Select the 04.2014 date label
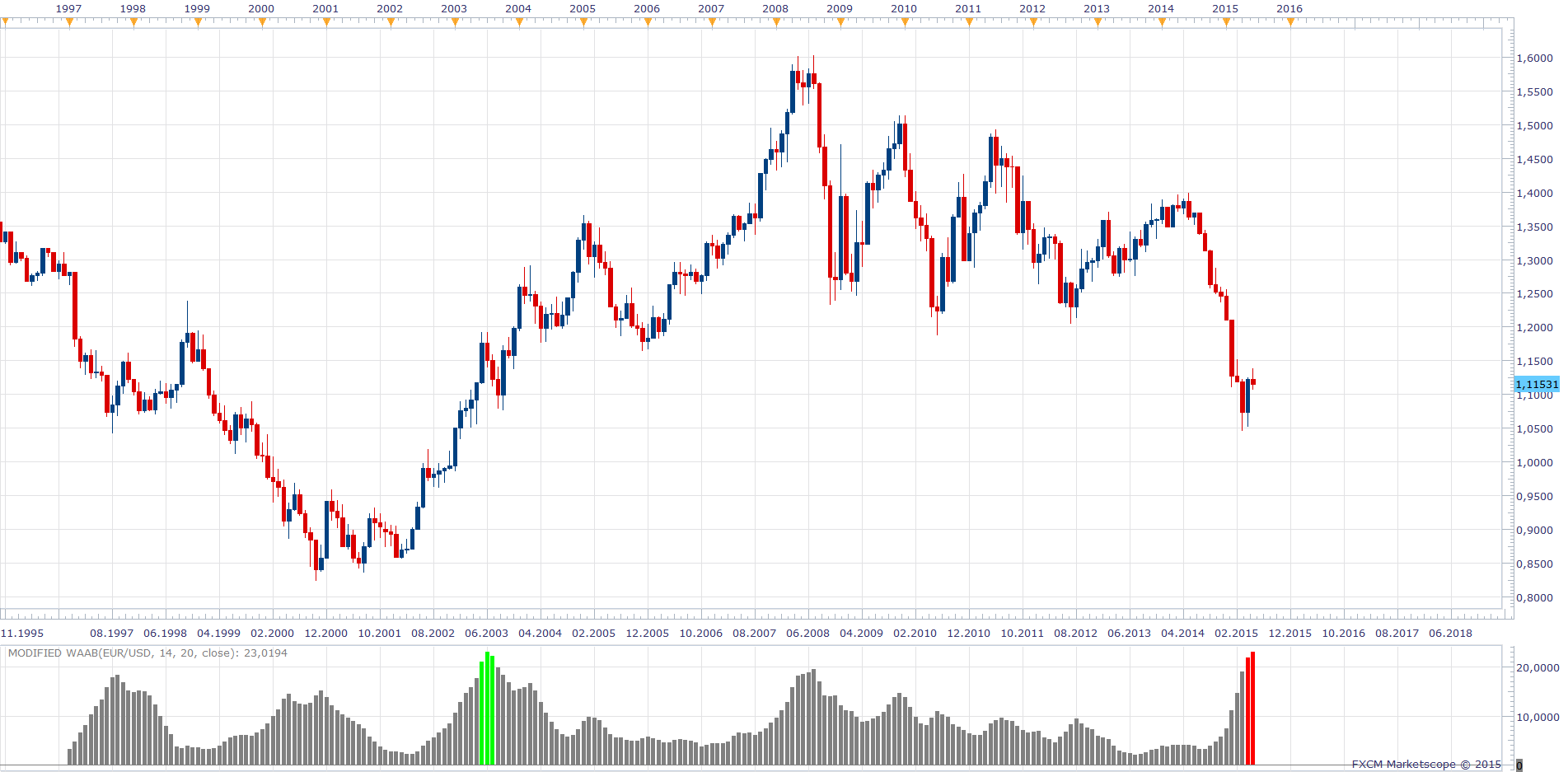Screen dimensions: 1568x772 click(x=1183, y=634)
